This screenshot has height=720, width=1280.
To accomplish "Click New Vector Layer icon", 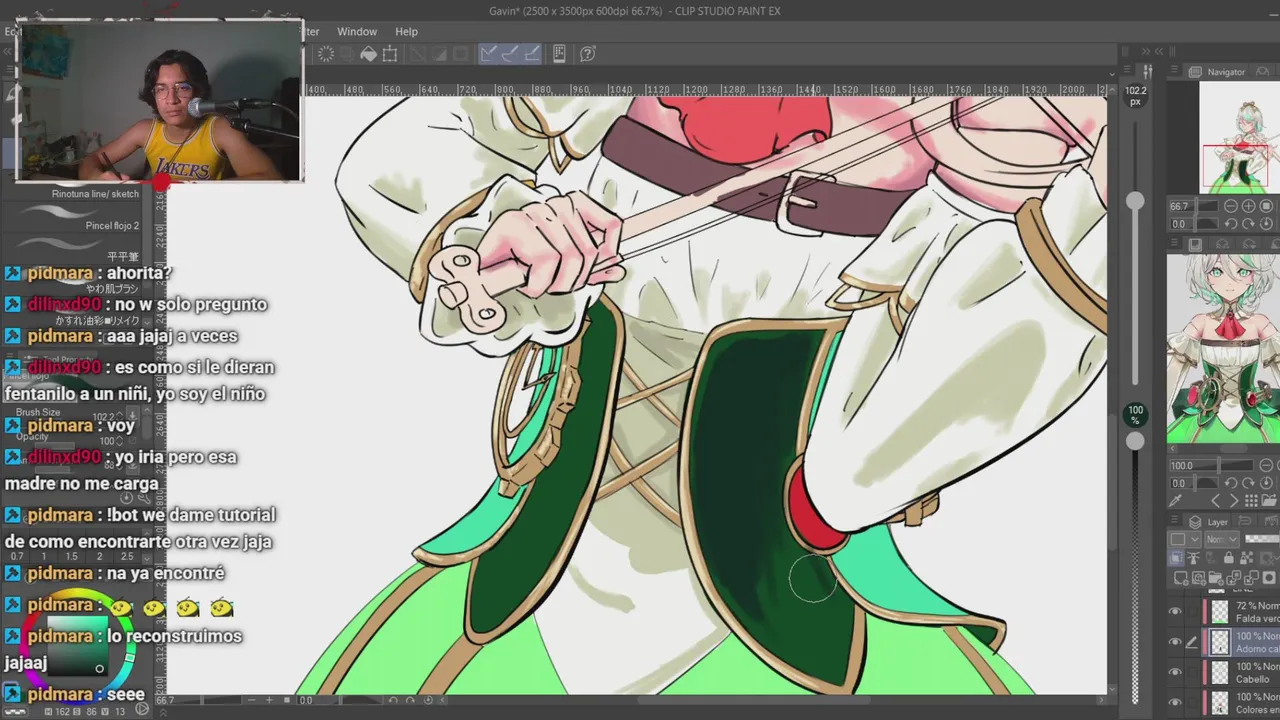I will coord(1199,577).
